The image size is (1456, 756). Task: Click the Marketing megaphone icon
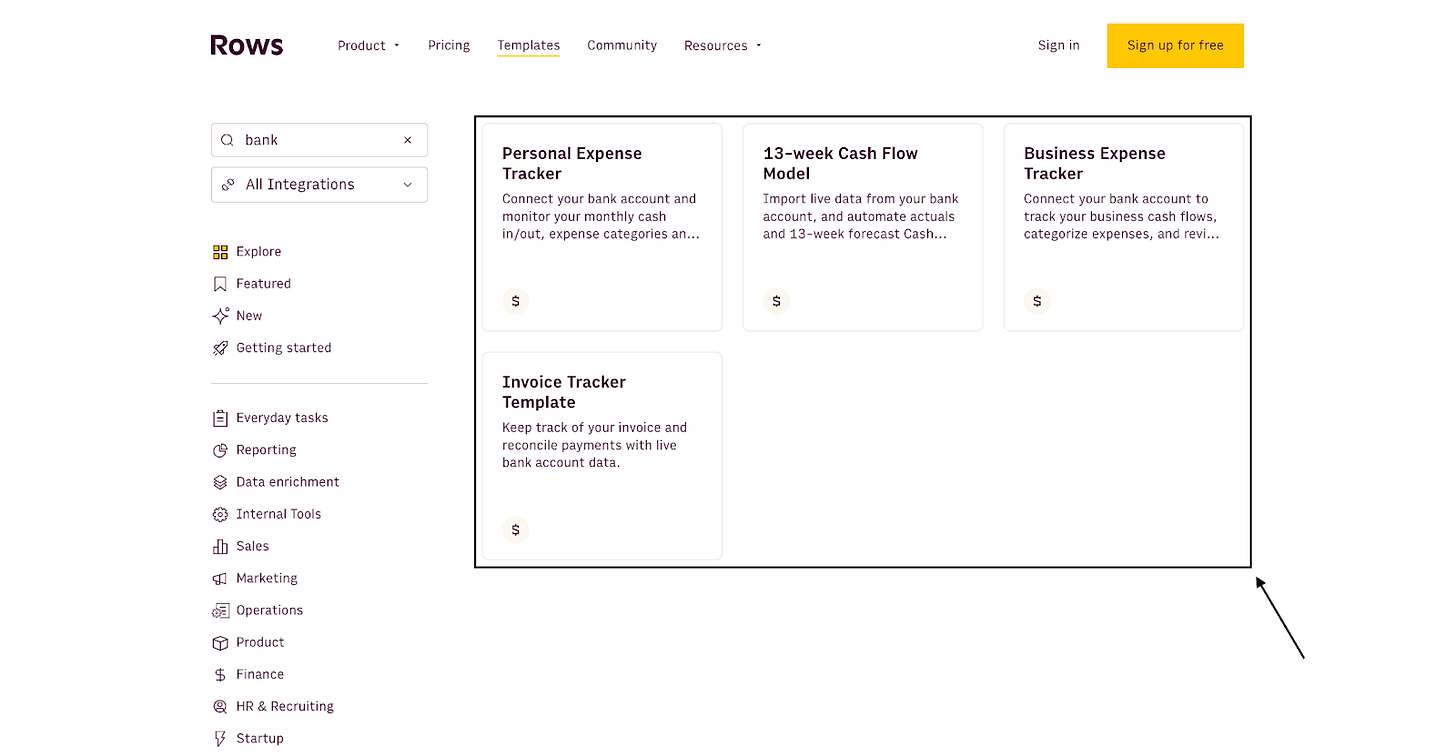pyautogui.click(x=220, y=578)
